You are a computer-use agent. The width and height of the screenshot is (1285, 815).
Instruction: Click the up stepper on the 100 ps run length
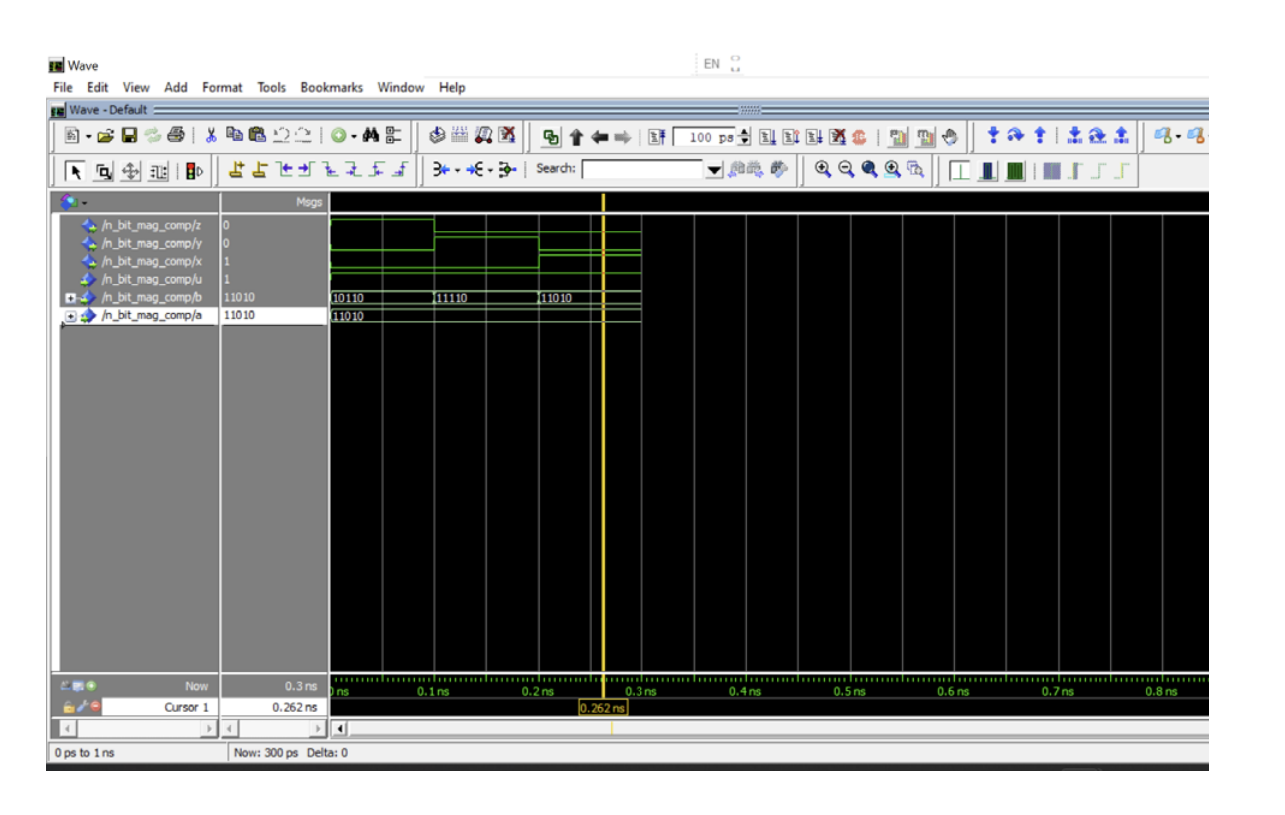tap(742, 131)
